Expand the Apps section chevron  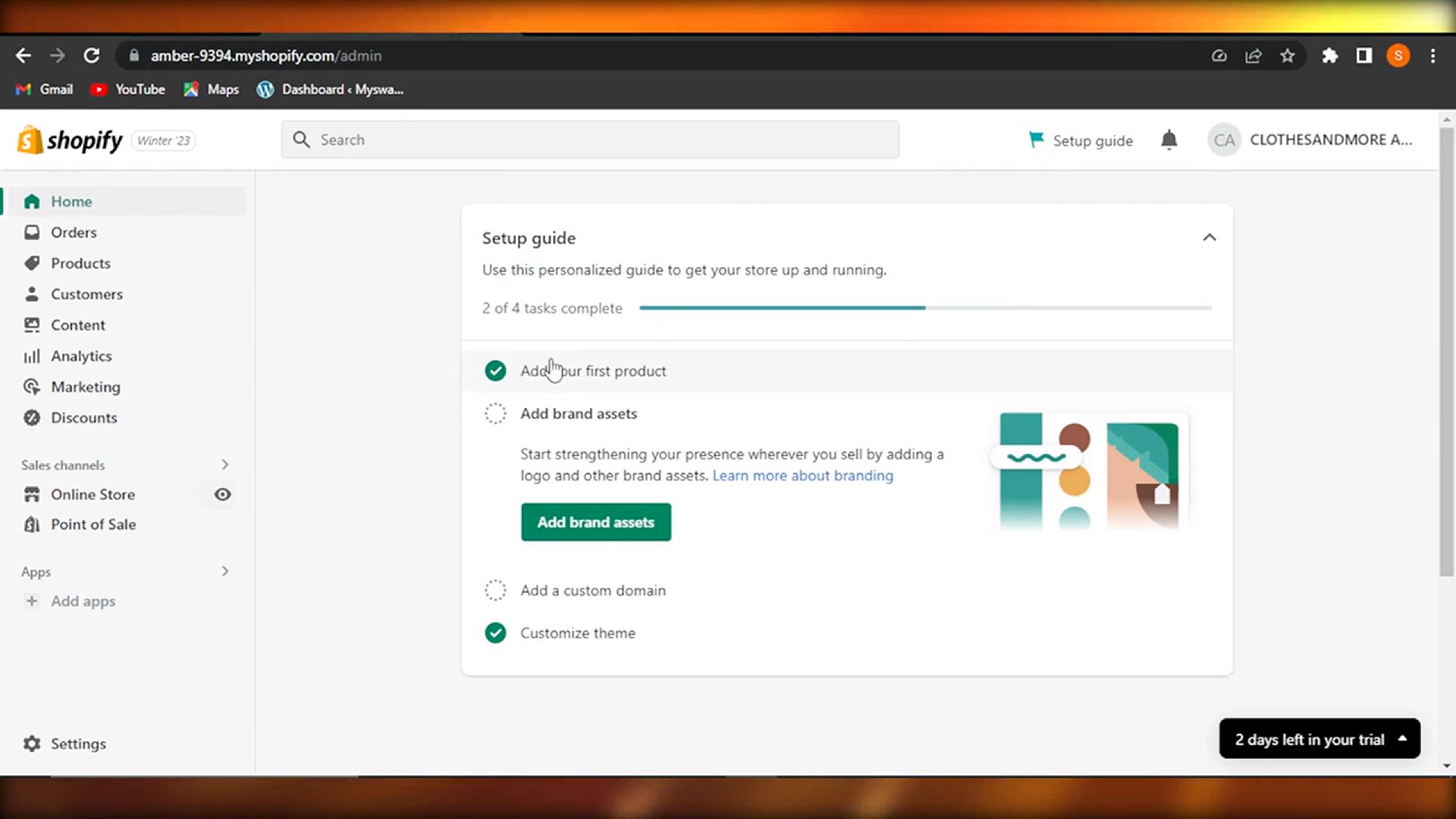224,571
